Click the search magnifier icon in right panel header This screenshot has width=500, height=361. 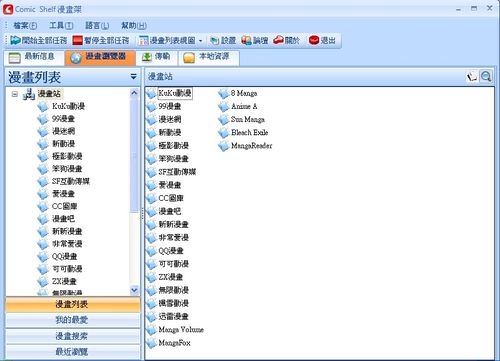(486, 77)
